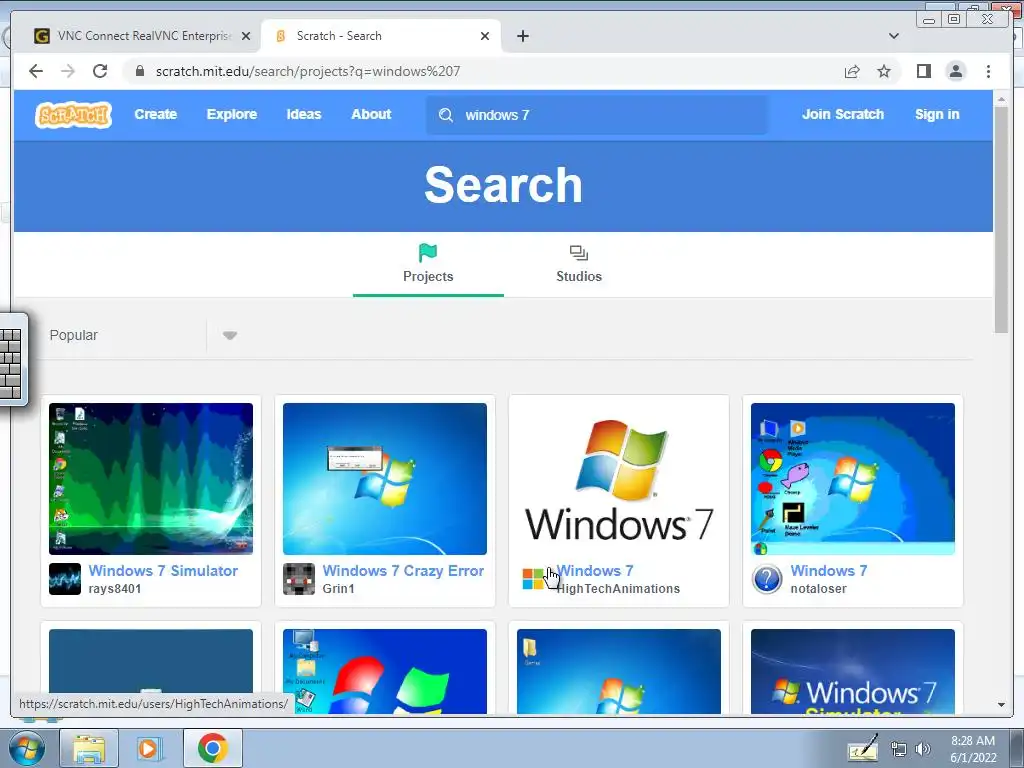The height and width of the screenshot is (768, 1024).
Task: Close the VNC Connect RealVNC tab
Action: click(x=246, y=36)
